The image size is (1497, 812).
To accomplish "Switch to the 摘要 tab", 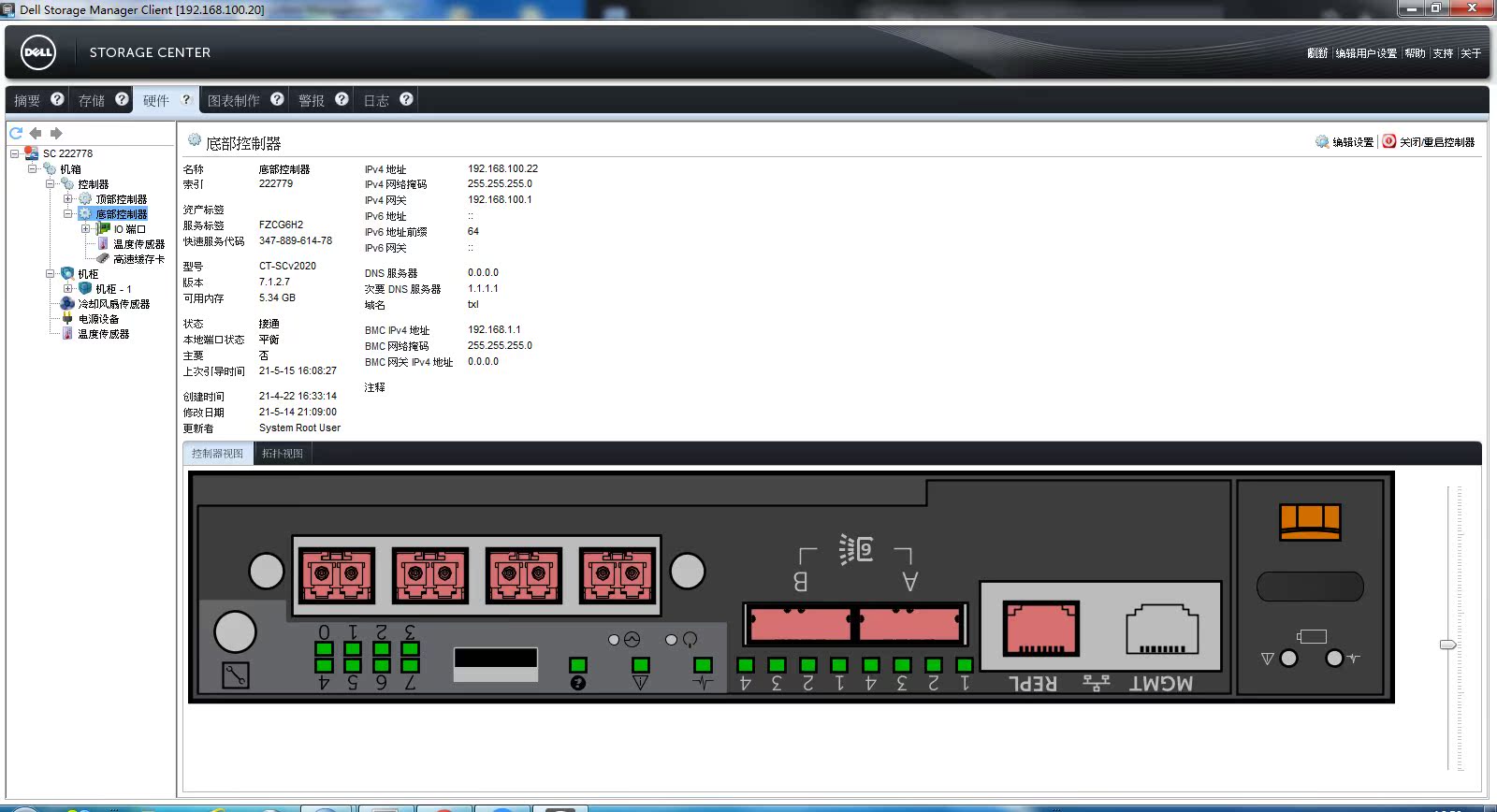I will coord(27,100).
